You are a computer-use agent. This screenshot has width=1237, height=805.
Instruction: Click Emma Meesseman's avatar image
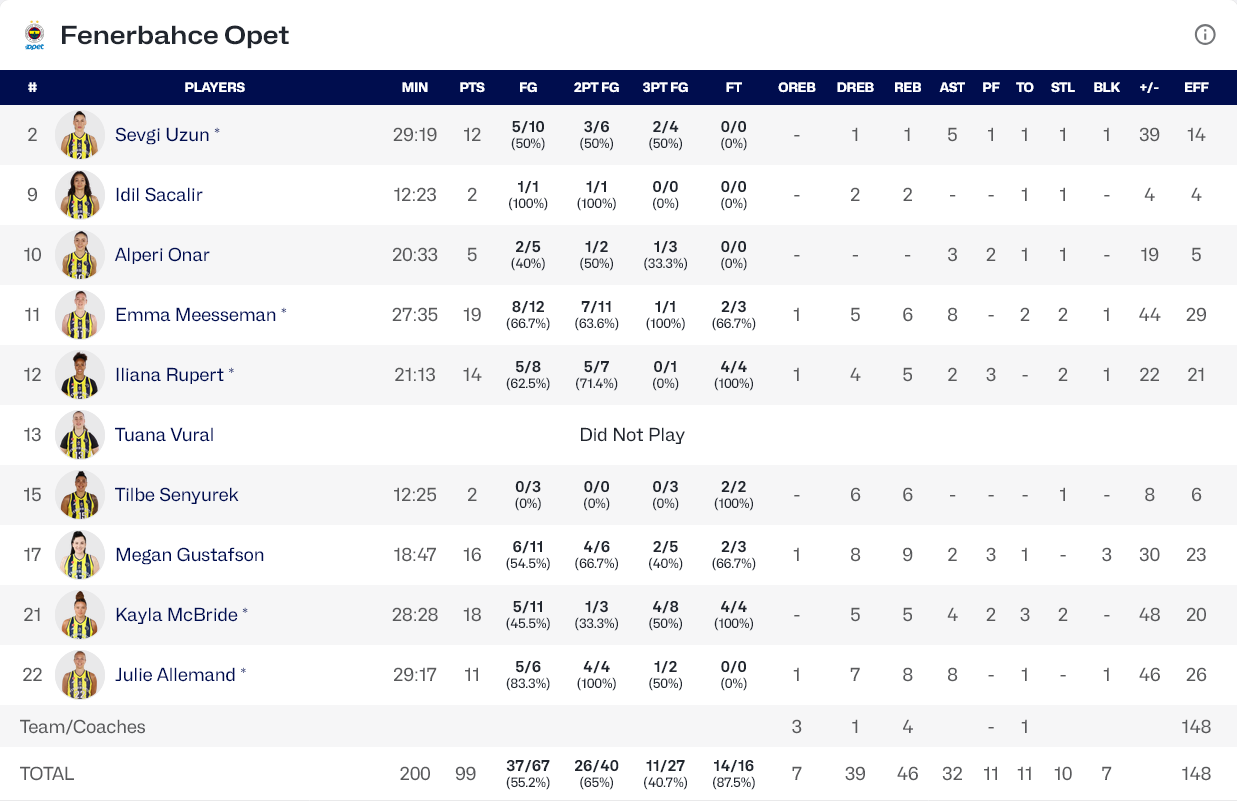pyautogui.click(x=80, y=315)
